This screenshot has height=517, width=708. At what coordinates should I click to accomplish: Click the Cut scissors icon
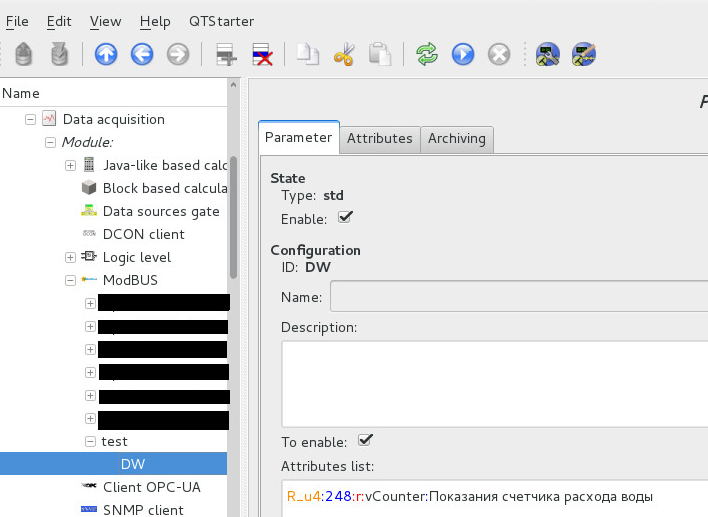tap(344, 54)
